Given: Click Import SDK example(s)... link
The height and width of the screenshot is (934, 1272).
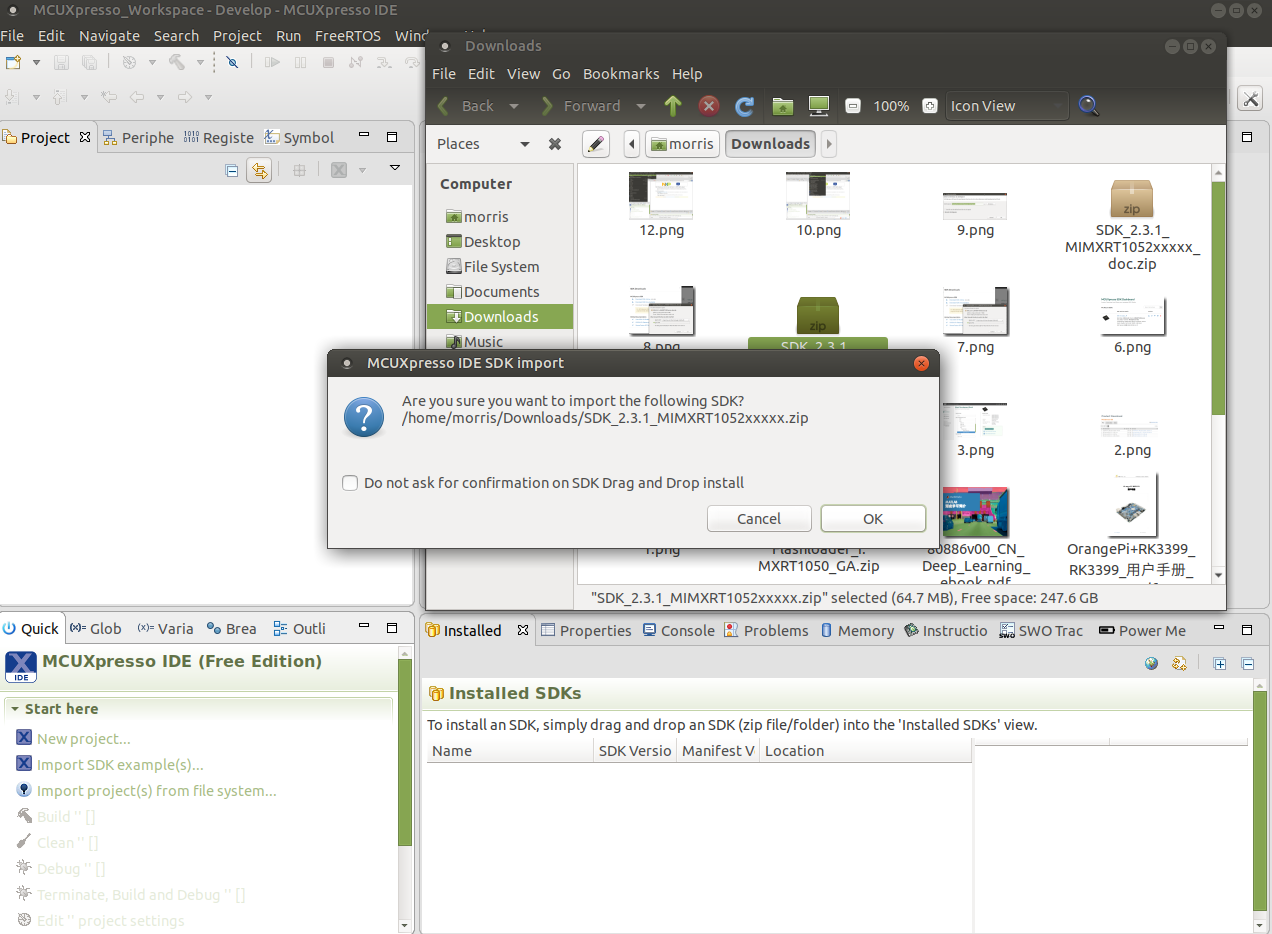Looking at the screenshot, I should click(120, 765).
